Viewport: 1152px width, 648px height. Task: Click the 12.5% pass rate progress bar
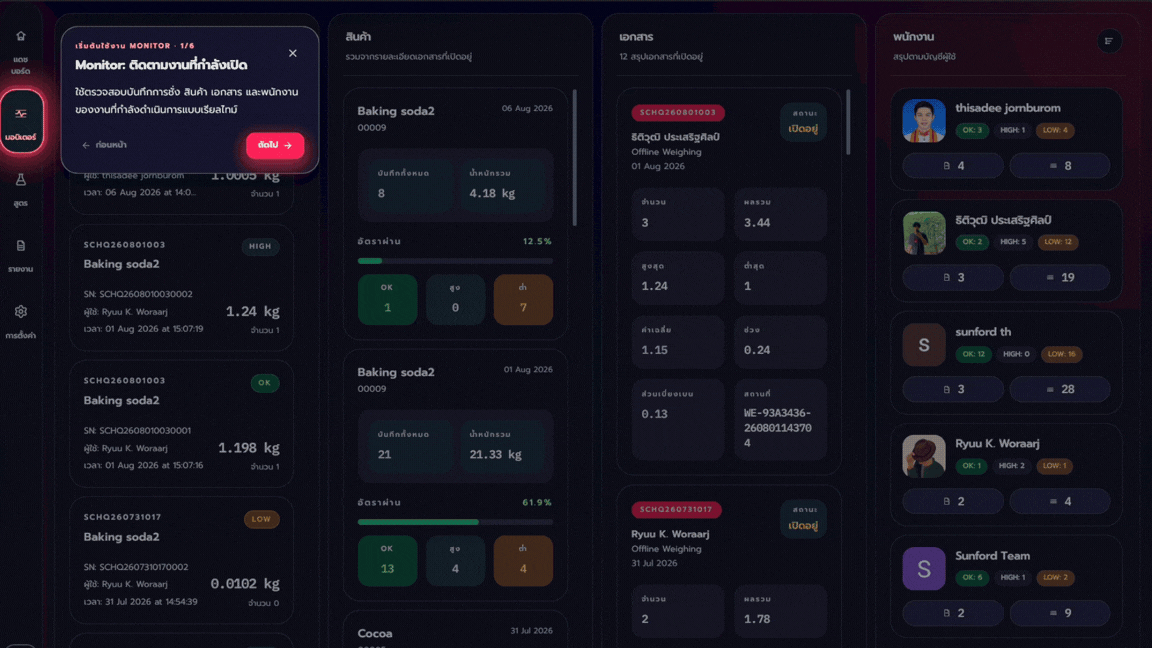pos(455,261)
